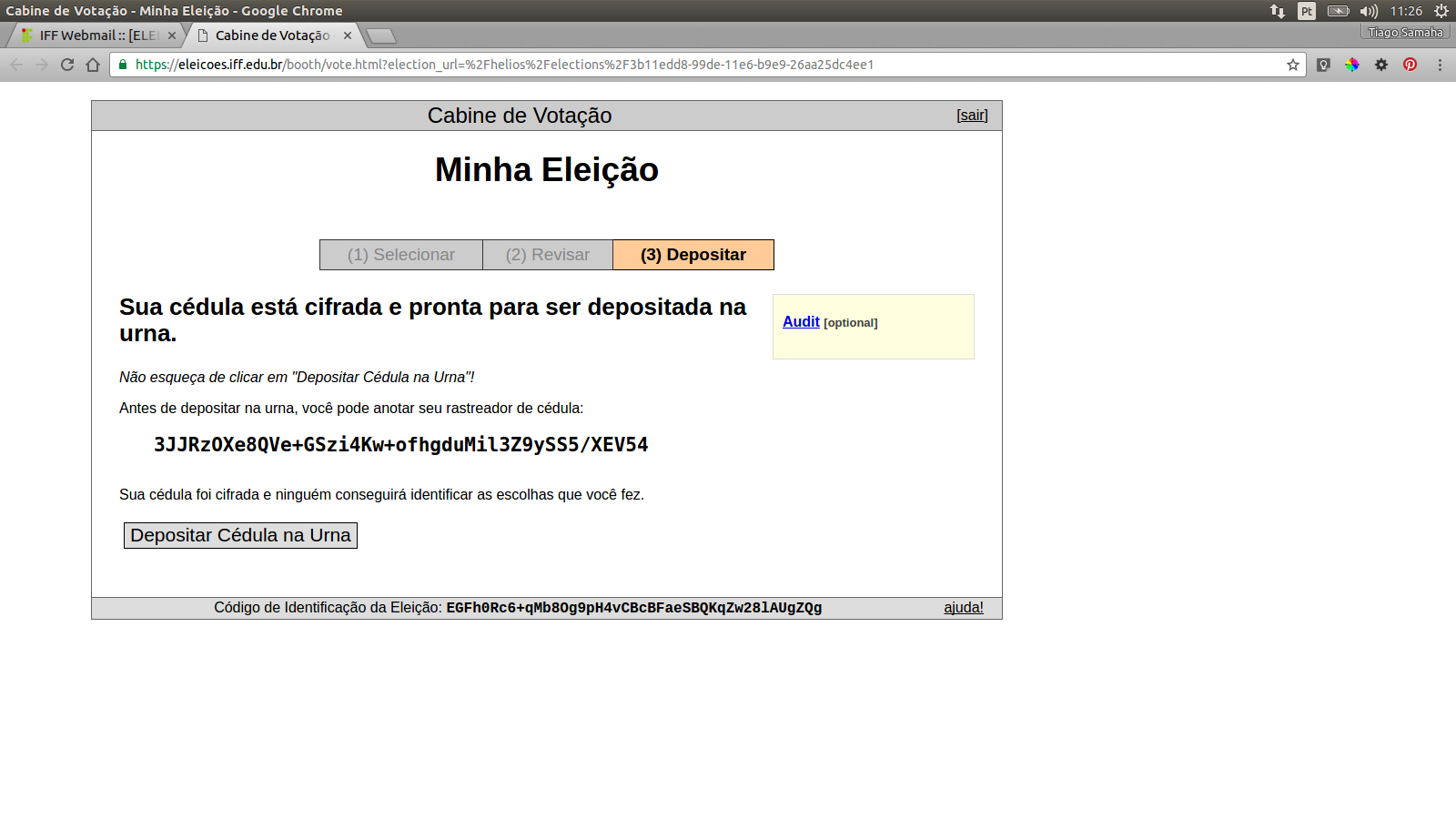Click the Tiago Samaha profile button
Screen dimensions: 1456x819
coord(1405,32)
